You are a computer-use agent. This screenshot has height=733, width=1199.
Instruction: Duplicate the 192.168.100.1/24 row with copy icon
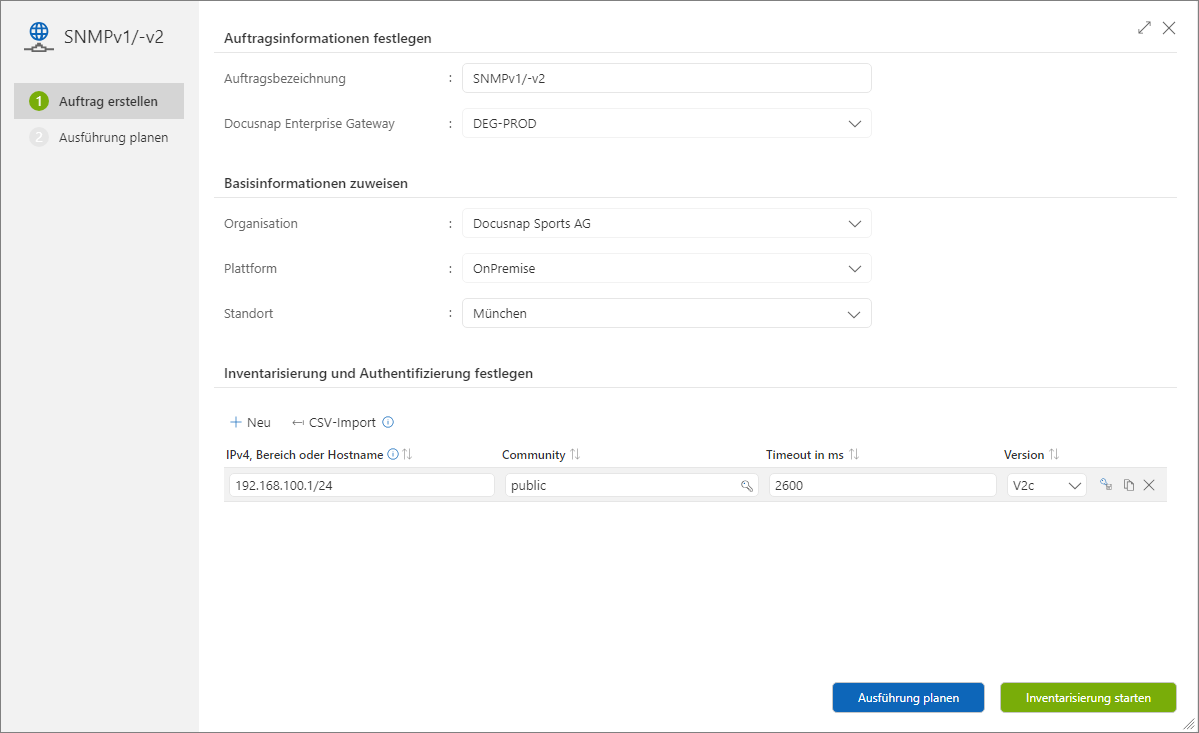(1129, 485)
